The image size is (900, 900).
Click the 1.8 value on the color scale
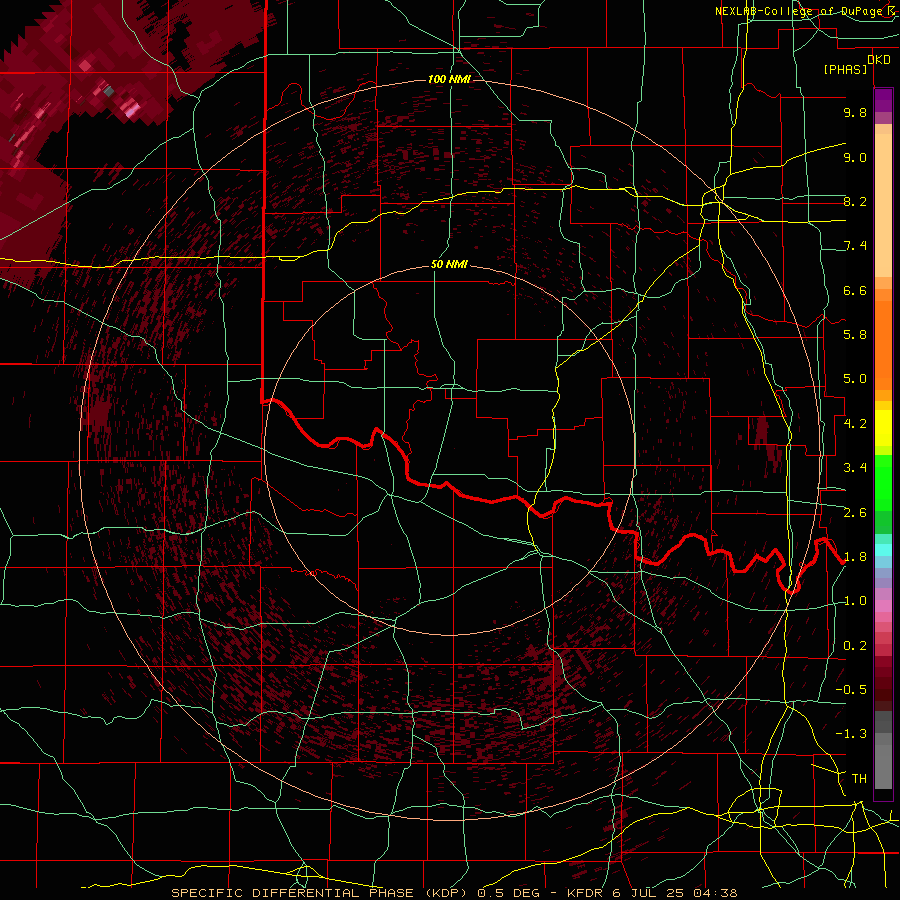(855, 557)
